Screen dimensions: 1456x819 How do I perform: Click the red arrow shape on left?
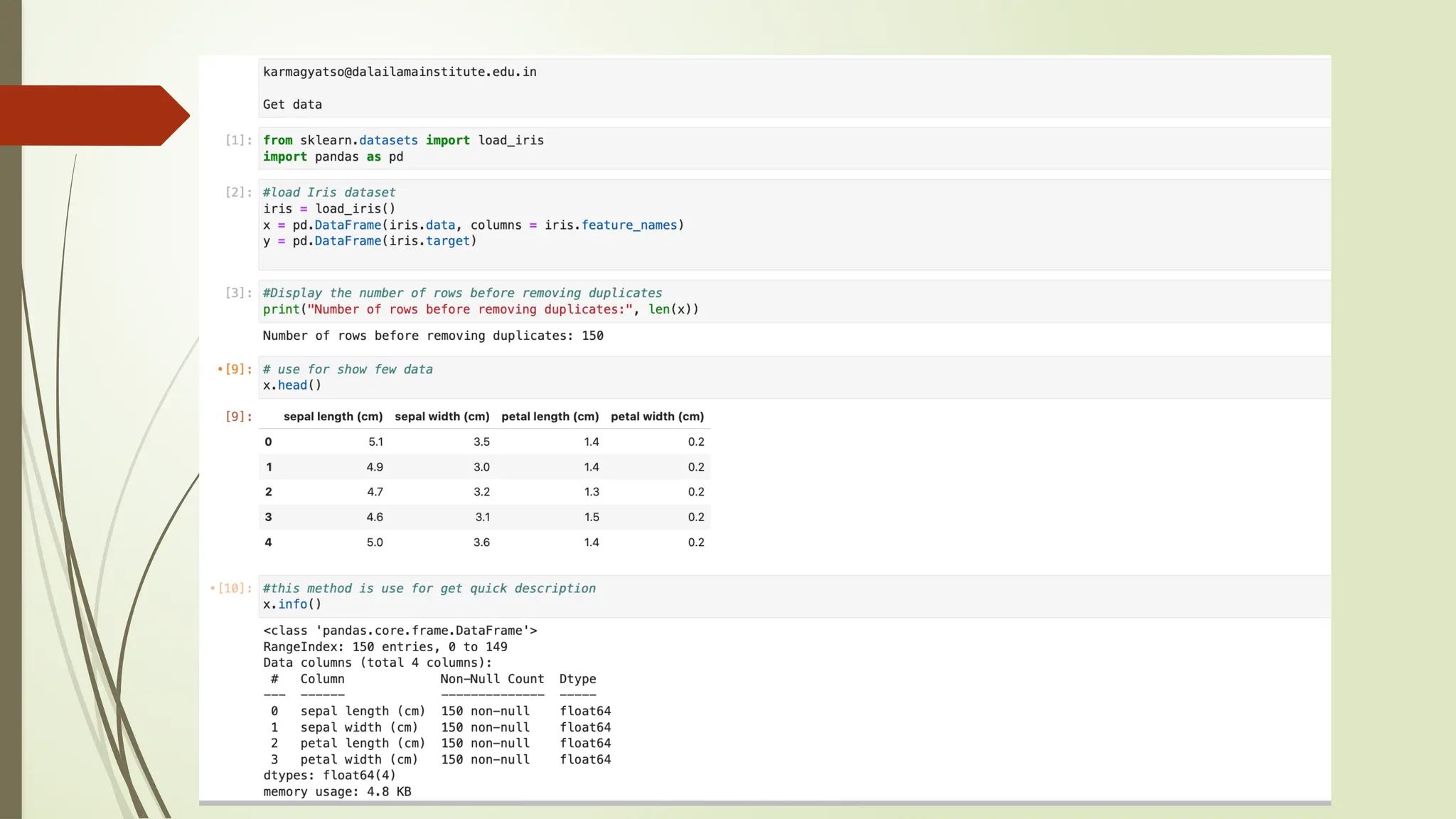pos(92,115)
